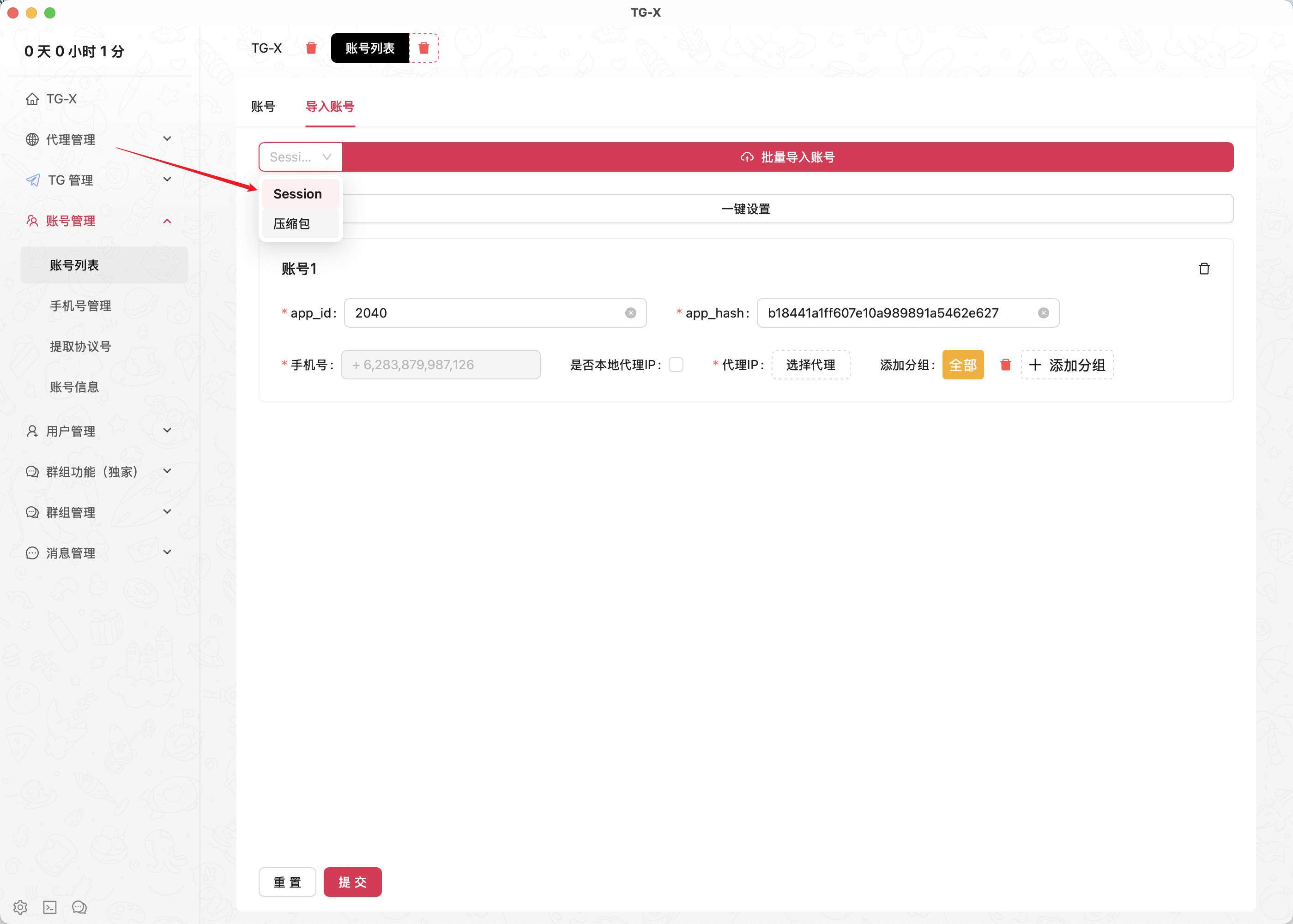Click the upload cloud icon on 批量导入账号
The image size is (1293, 924).
click(x=747, y=157)
